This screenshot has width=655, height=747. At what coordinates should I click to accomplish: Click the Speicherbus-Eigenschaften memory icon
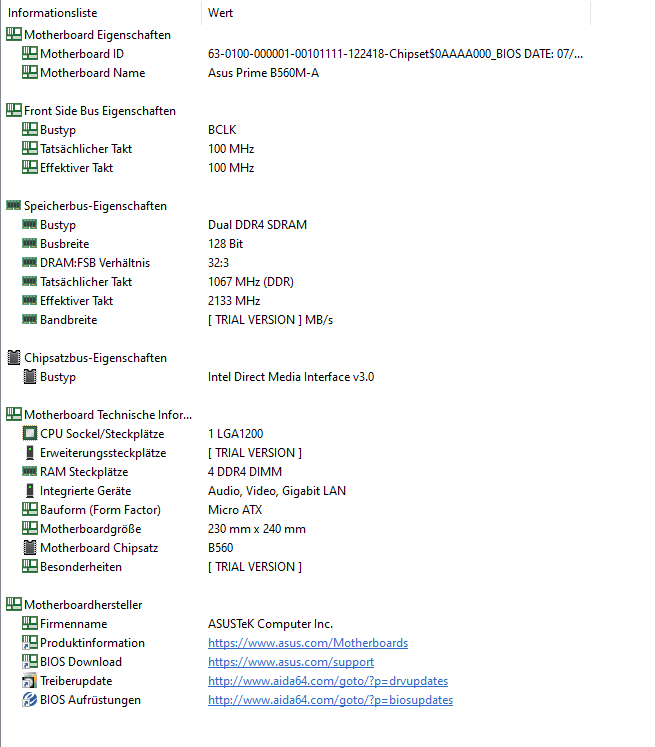pos(14,205)
